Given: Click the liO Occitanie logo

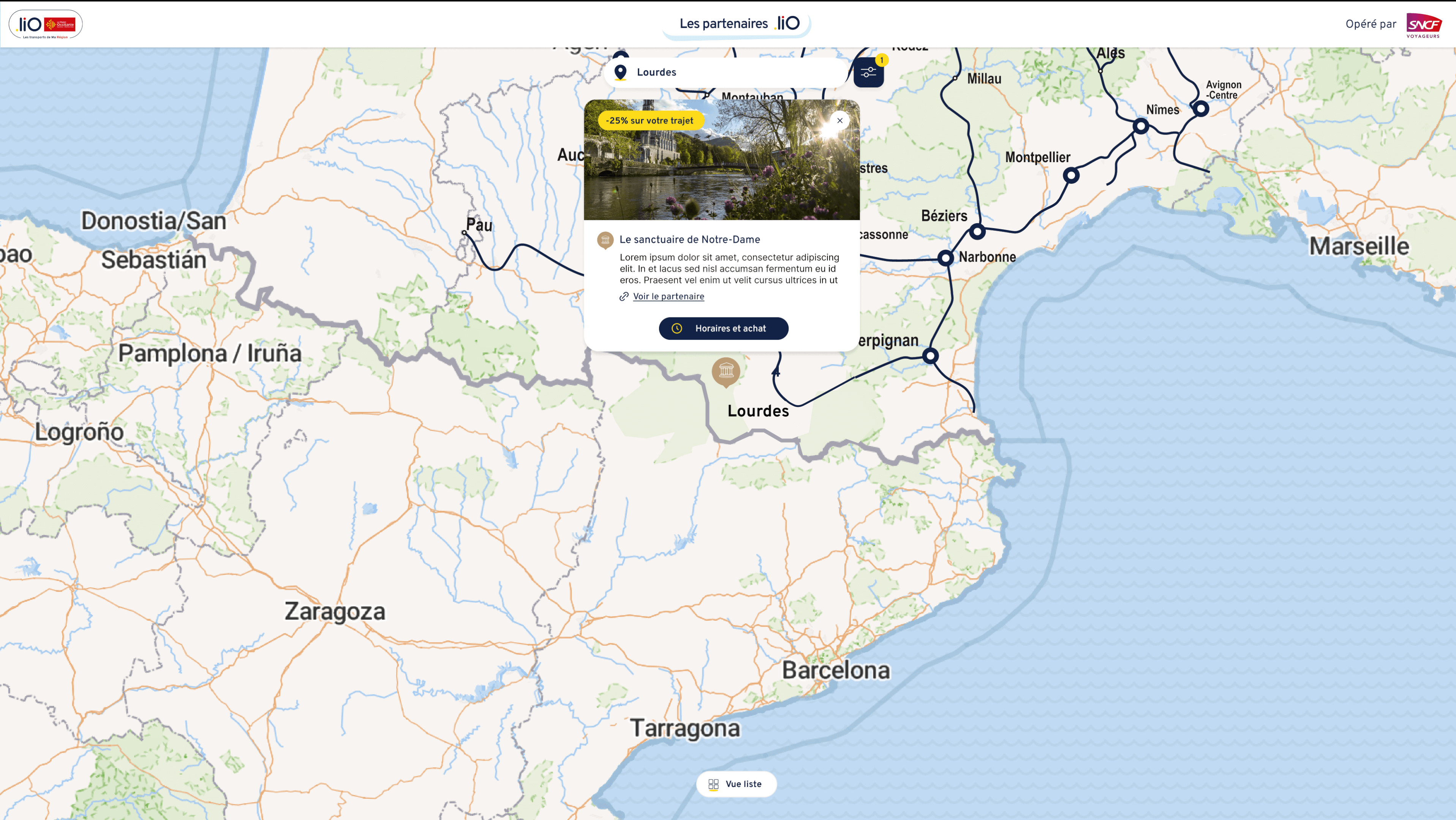Looking at the screenshot, I should (x=46, y=24).
